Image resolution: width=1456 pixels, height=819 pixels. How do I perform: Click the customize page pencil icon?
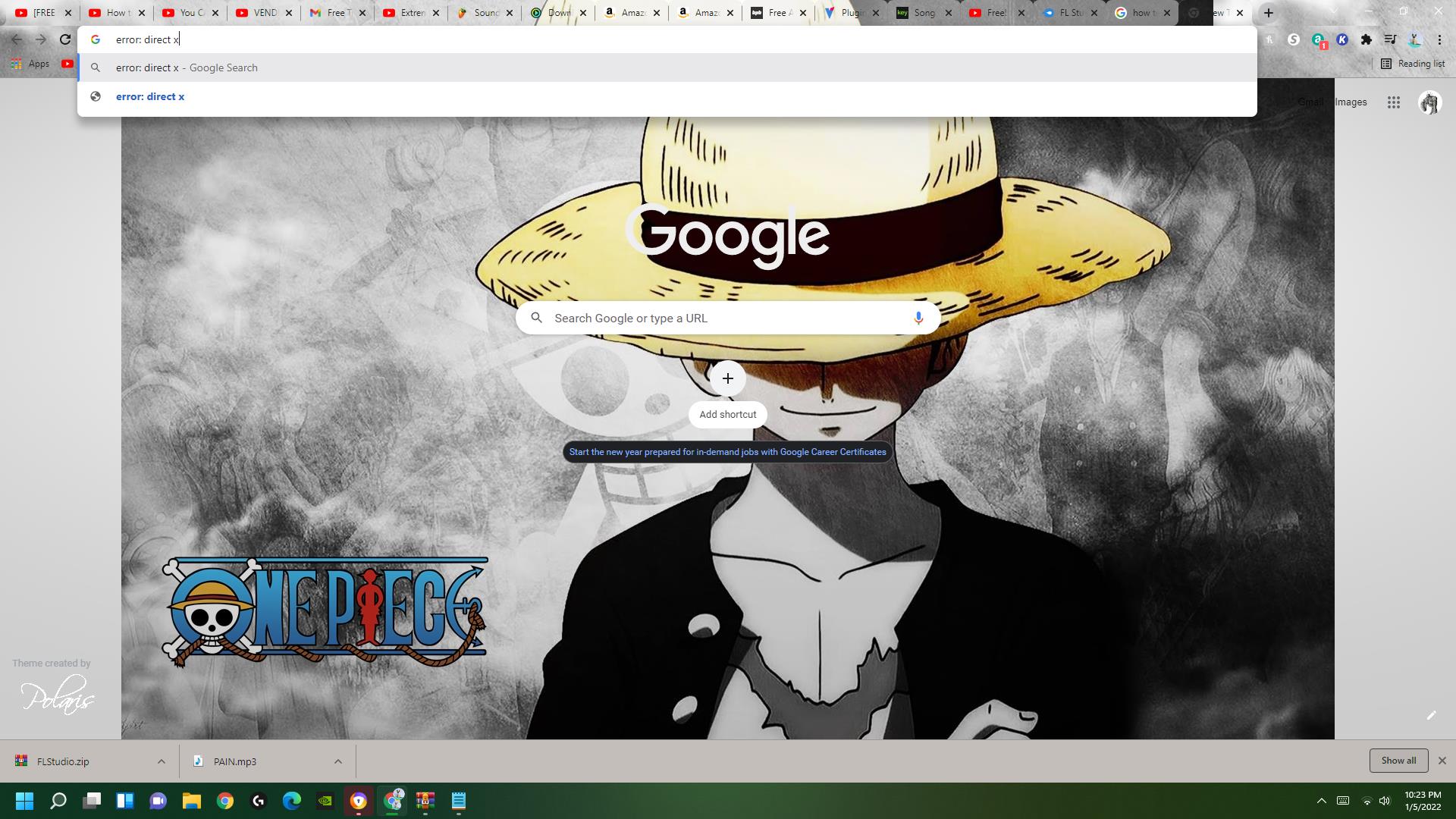coord(1431,715)
